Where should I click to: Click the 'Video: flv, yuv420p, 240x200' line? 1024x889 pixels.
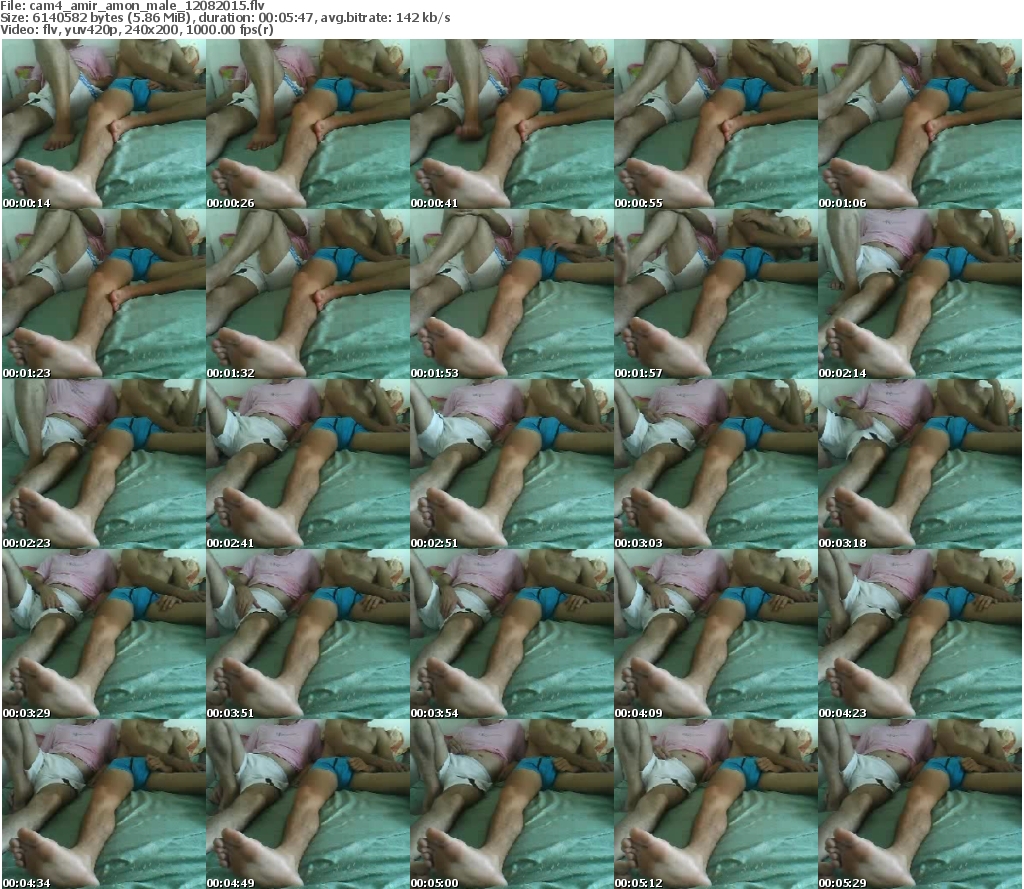(x=136, y=29)
